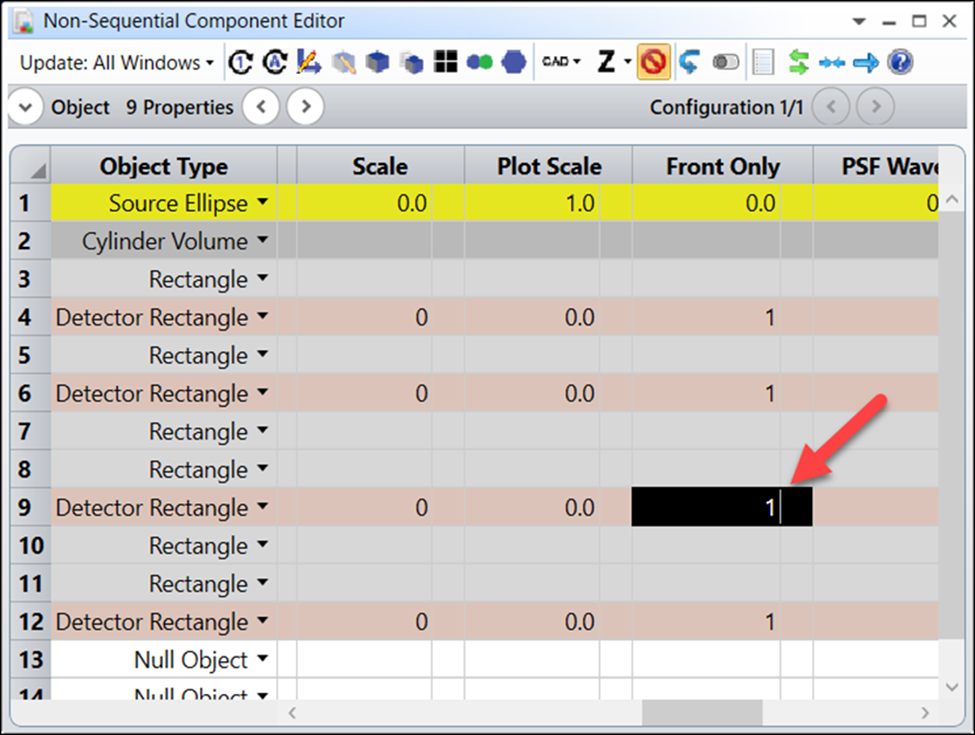Click the blue right arrow toolbar icon
Screen dimensions: 975x735
[x=866, y=62]
